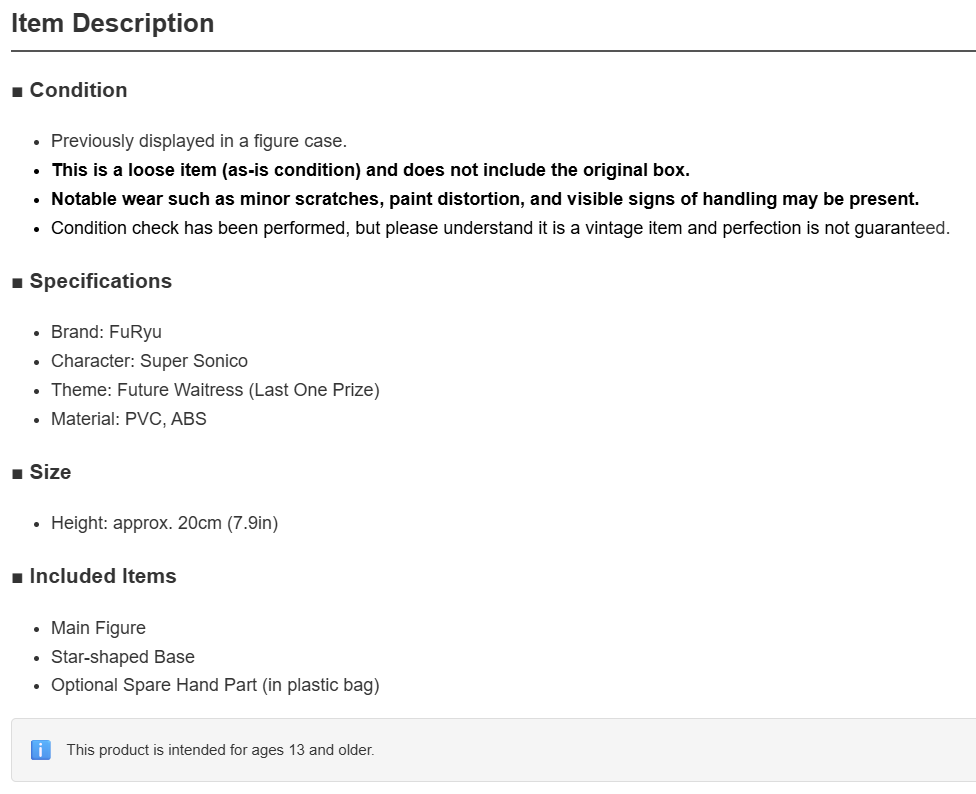The height and width of the screenshot is (794, 976).
Task: Click the Character: Super Sonico line
Action: (x=149, y=361)
